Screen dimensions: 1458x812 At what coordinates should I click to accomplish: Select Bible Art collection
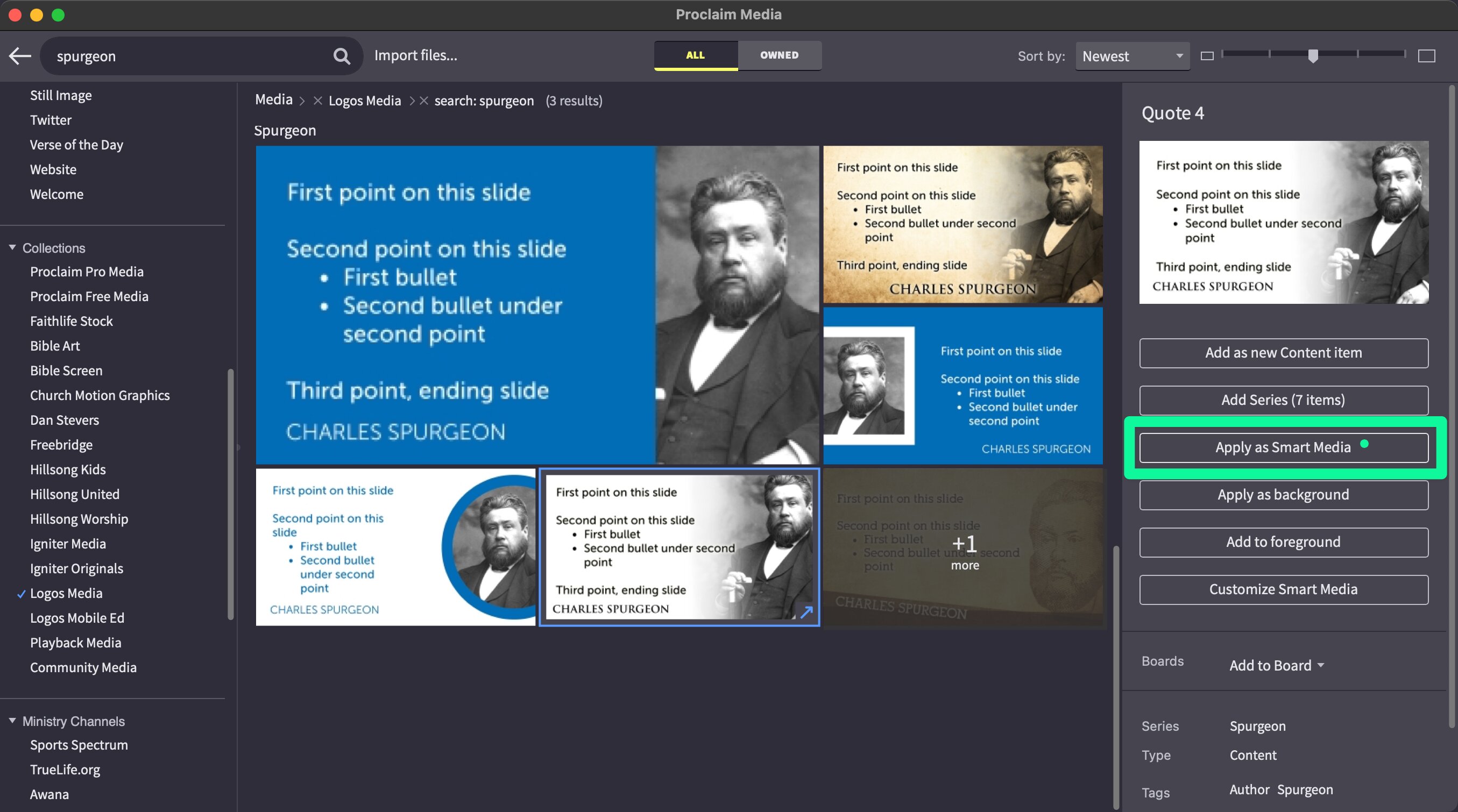(x=55, y=346)
